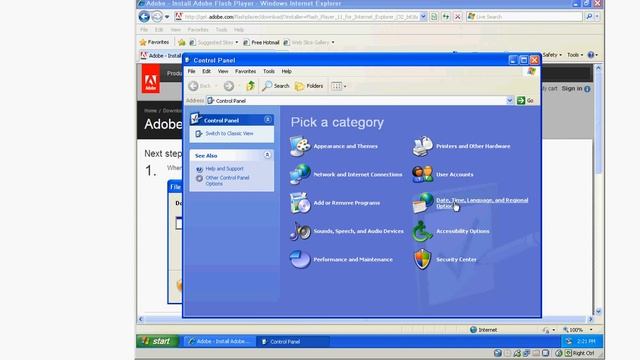Viewport: 640px width, 360px height.
Task: Click Windows Start button
Action: pyautogui.click(x=158, y=341)
